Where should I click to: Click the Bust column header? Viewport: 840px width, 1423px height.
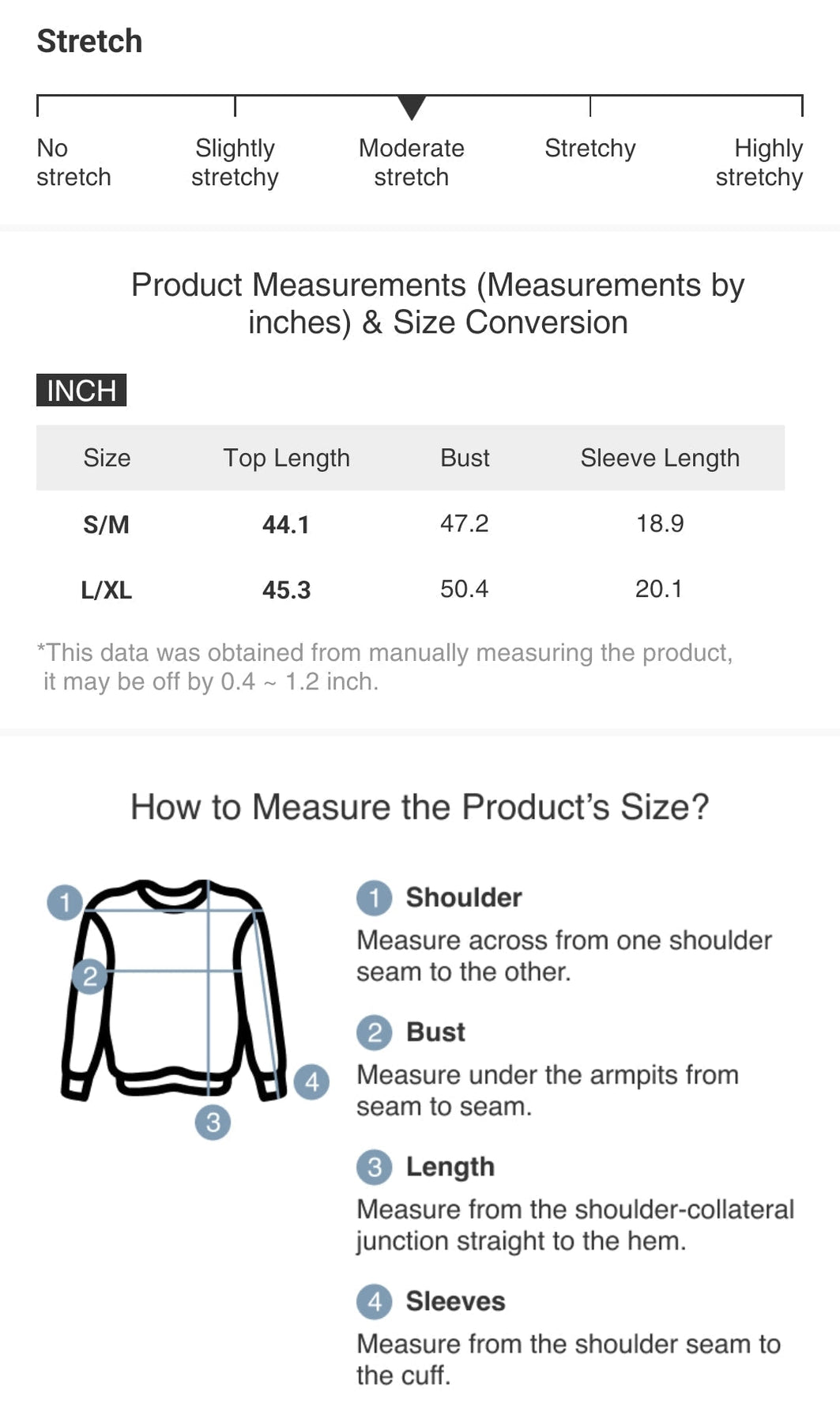(x=465, y=458)
